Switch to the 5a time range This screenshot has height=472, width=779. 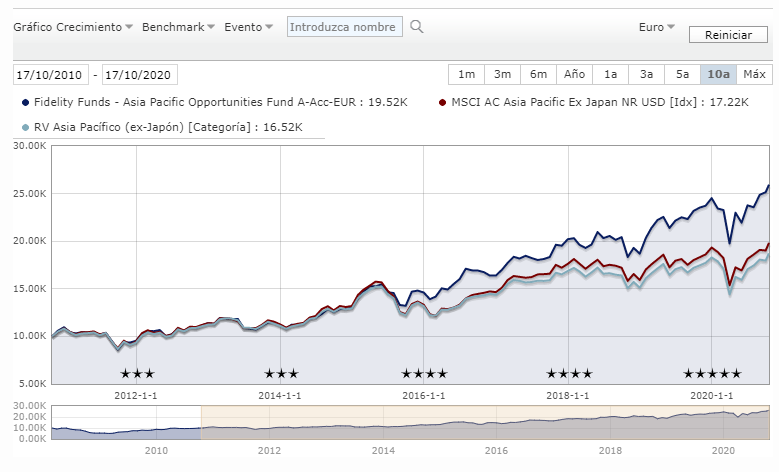[682, 74]
